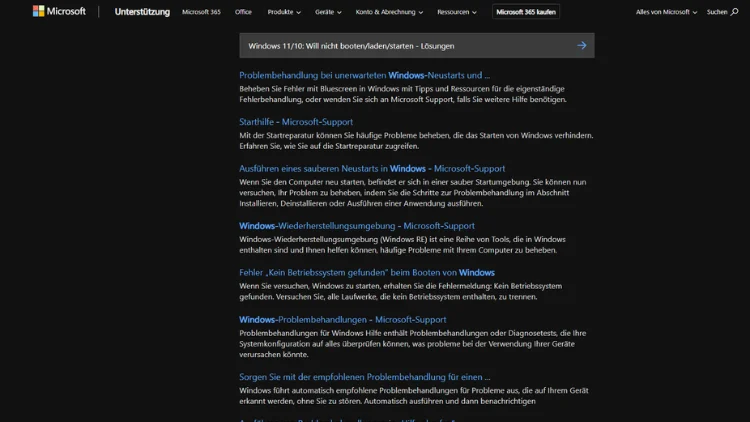Viewport: 750px width, 422px height.
Task: Open the Ressourcen dropdown menu
Action: click(457, 12)
